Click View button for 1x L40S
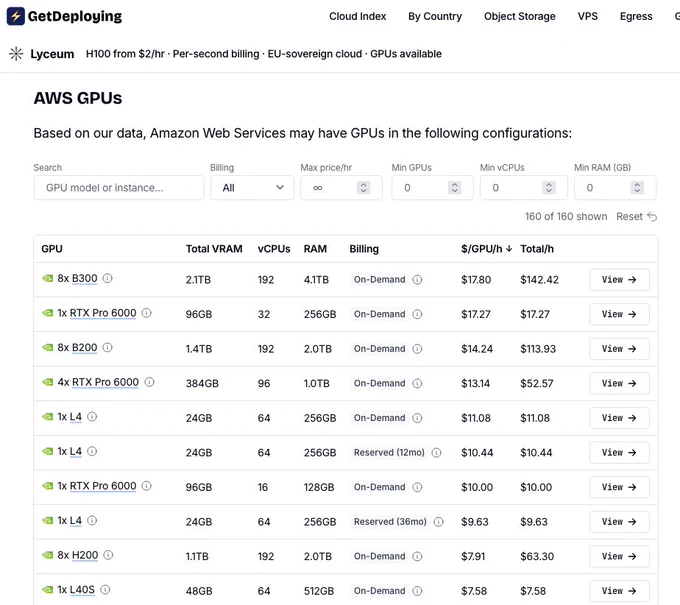Viewport: 680px width, 605px height. (x=619, y=591)
